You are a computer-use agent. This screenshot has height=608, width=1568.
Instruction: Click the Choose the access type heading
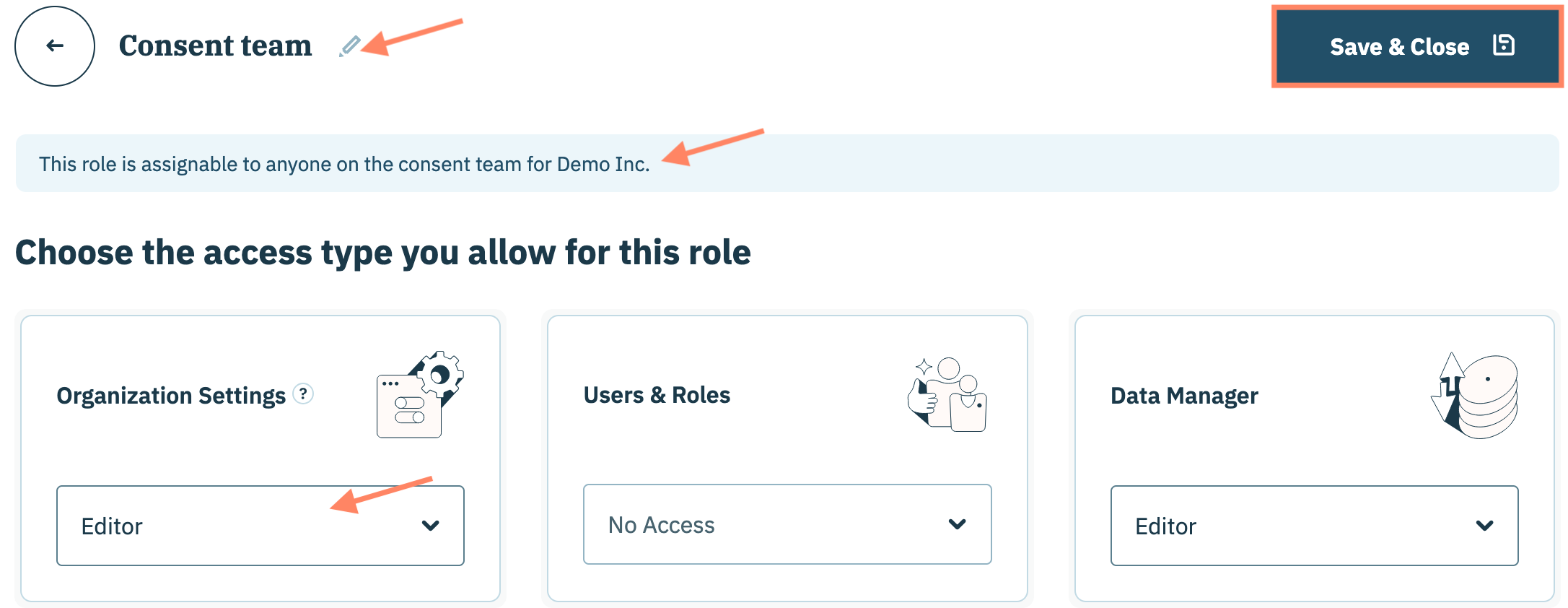(x=382, y=253)
